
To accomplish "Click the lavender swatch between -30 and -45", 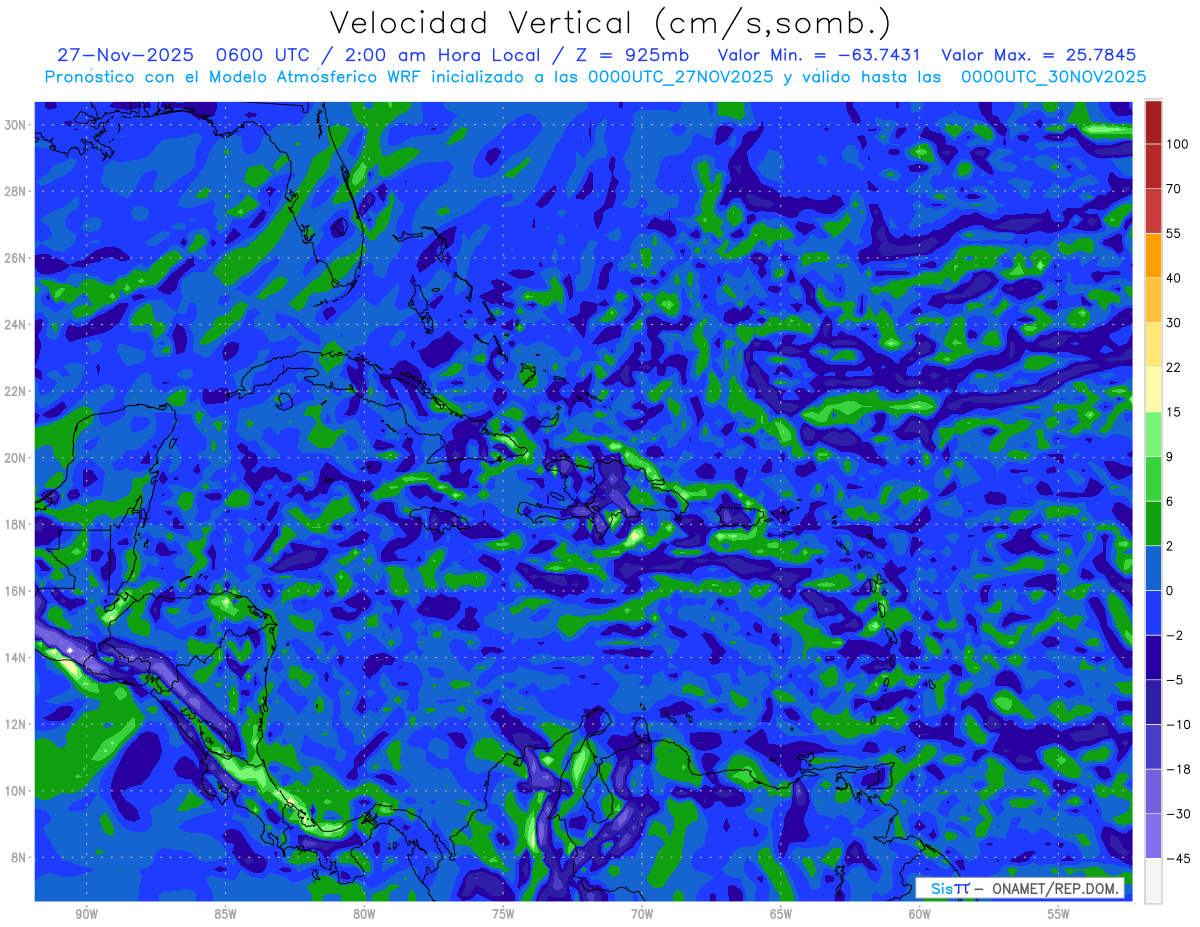I will tap(1153, 836).
